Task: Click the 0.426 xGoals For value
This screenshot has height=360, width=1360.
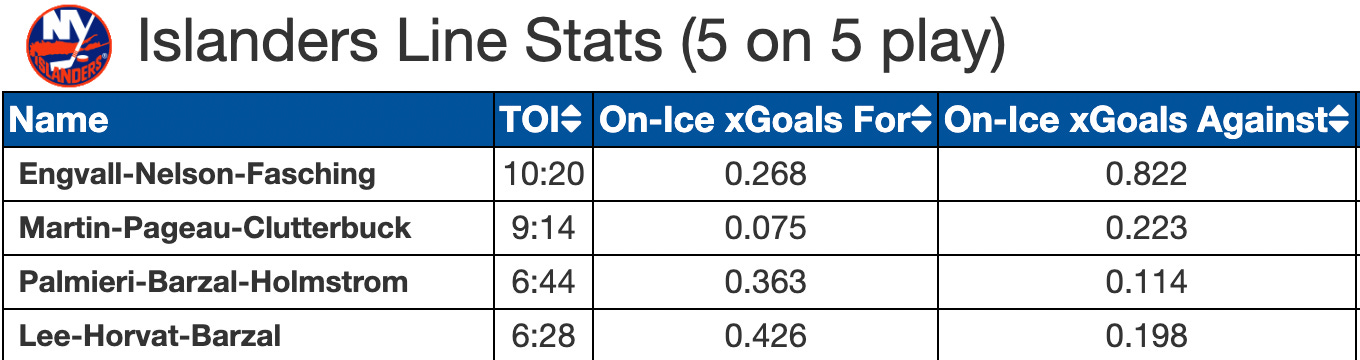Action: [x=765, y=334]
